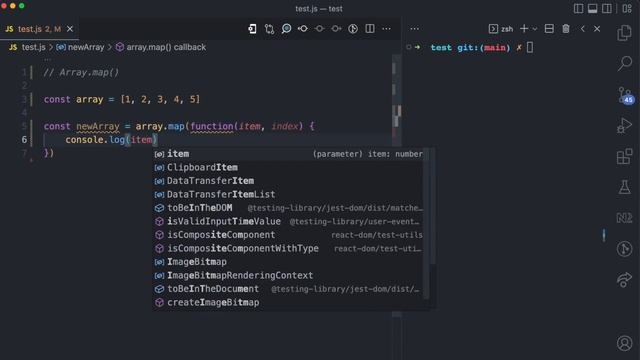Viewport: 640px width, 360px height.
Task: Open the N2 extension view
Action: (624, 218)
